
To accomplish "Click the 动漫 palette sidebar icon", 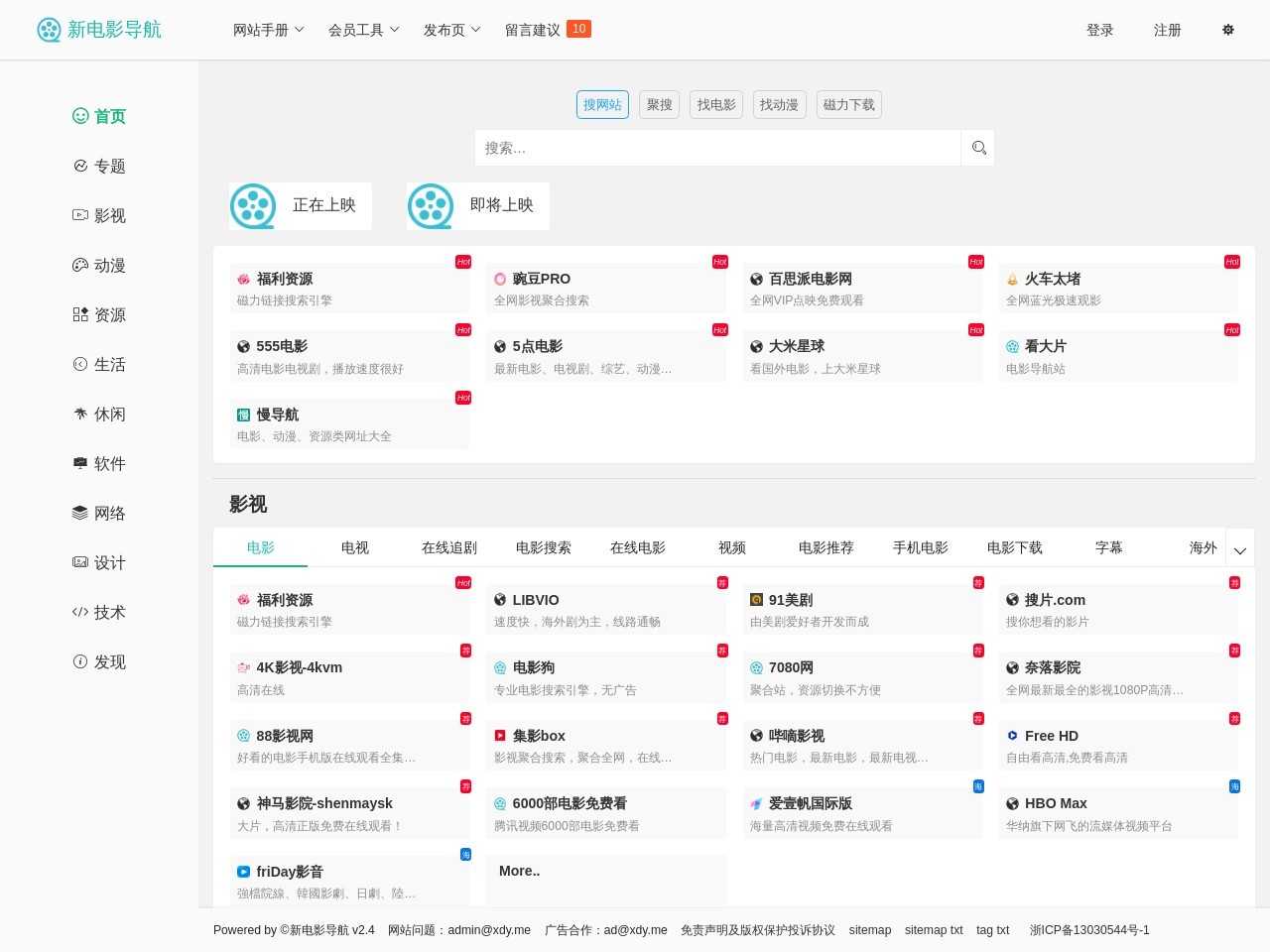I will point(80,265).
